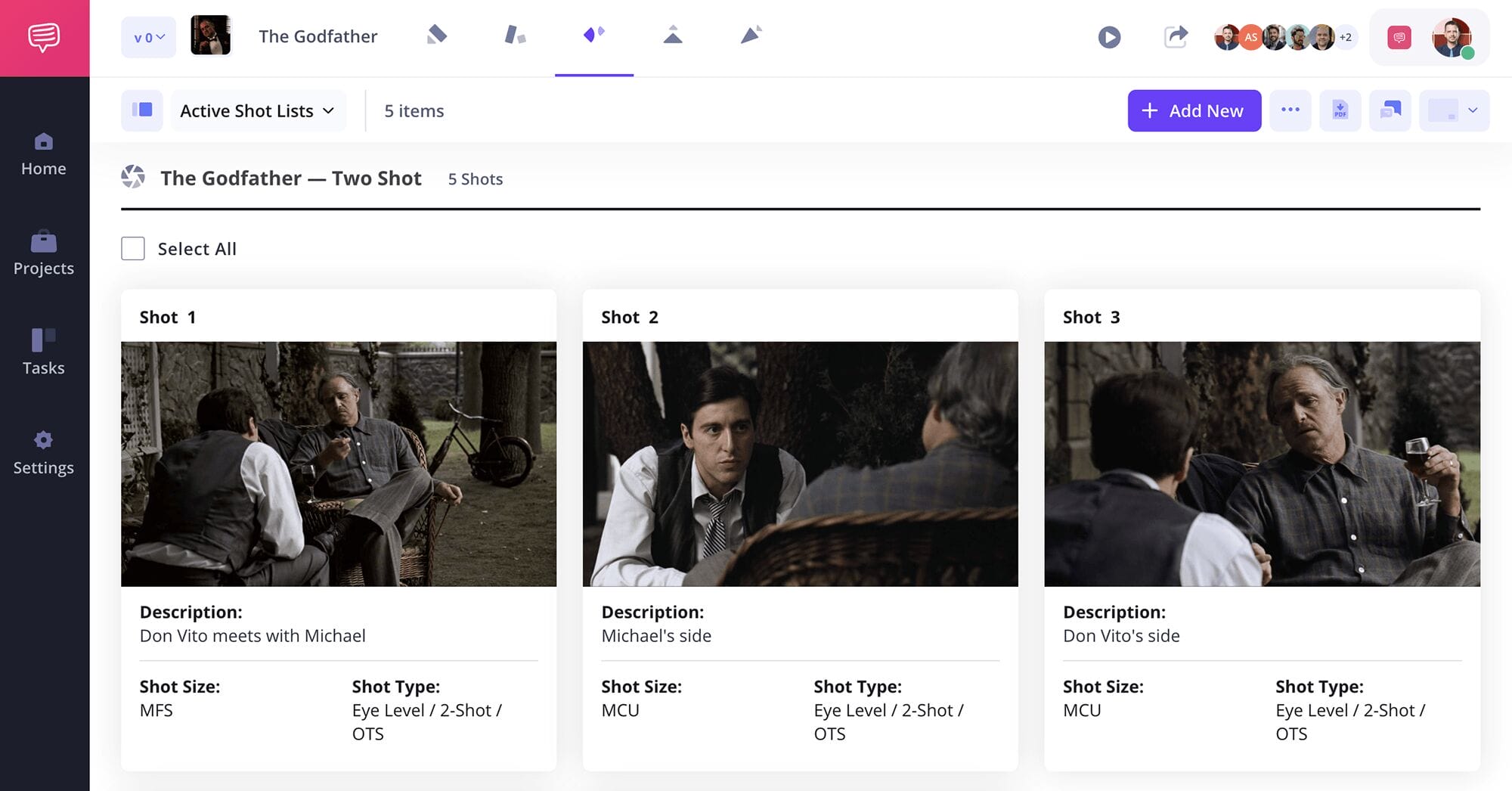
Task: Click the Shot 1 header label
Action: click(168, 317)
